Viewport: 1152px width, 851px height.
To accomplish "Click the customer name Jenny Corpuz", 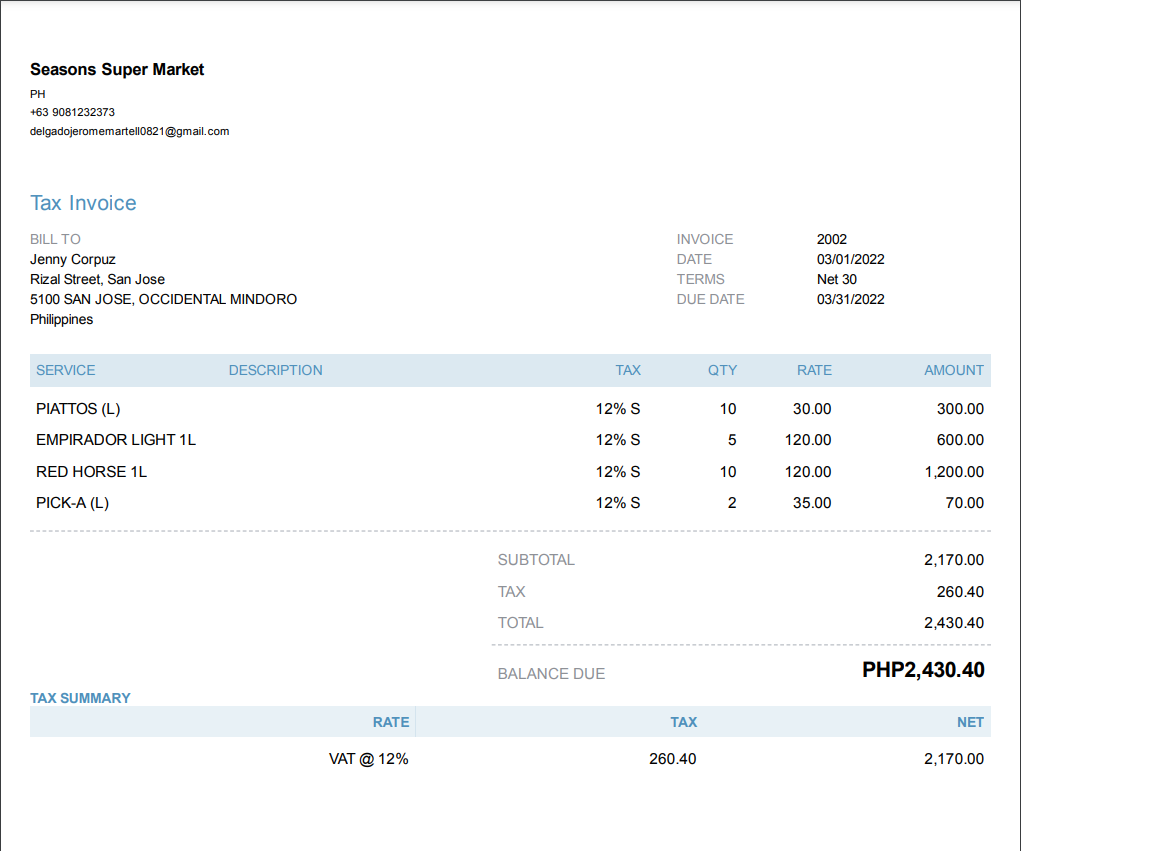I will click(73, 259).
